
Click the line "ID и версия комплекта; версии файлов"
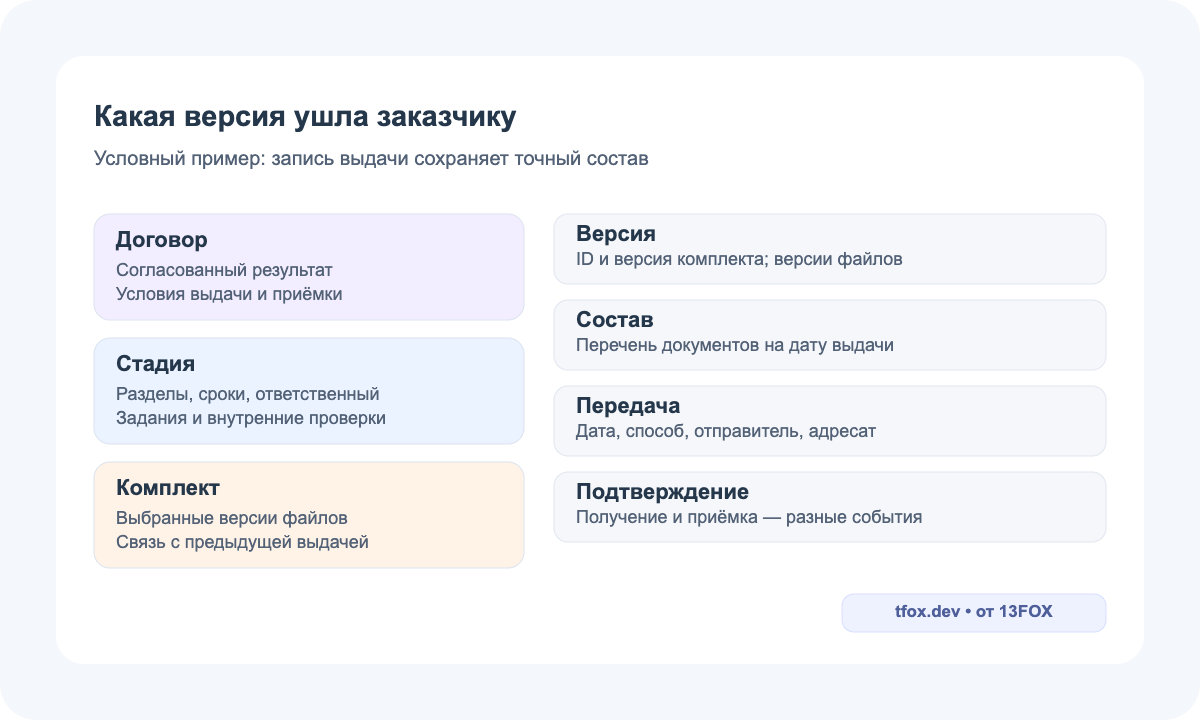[739, 259]
